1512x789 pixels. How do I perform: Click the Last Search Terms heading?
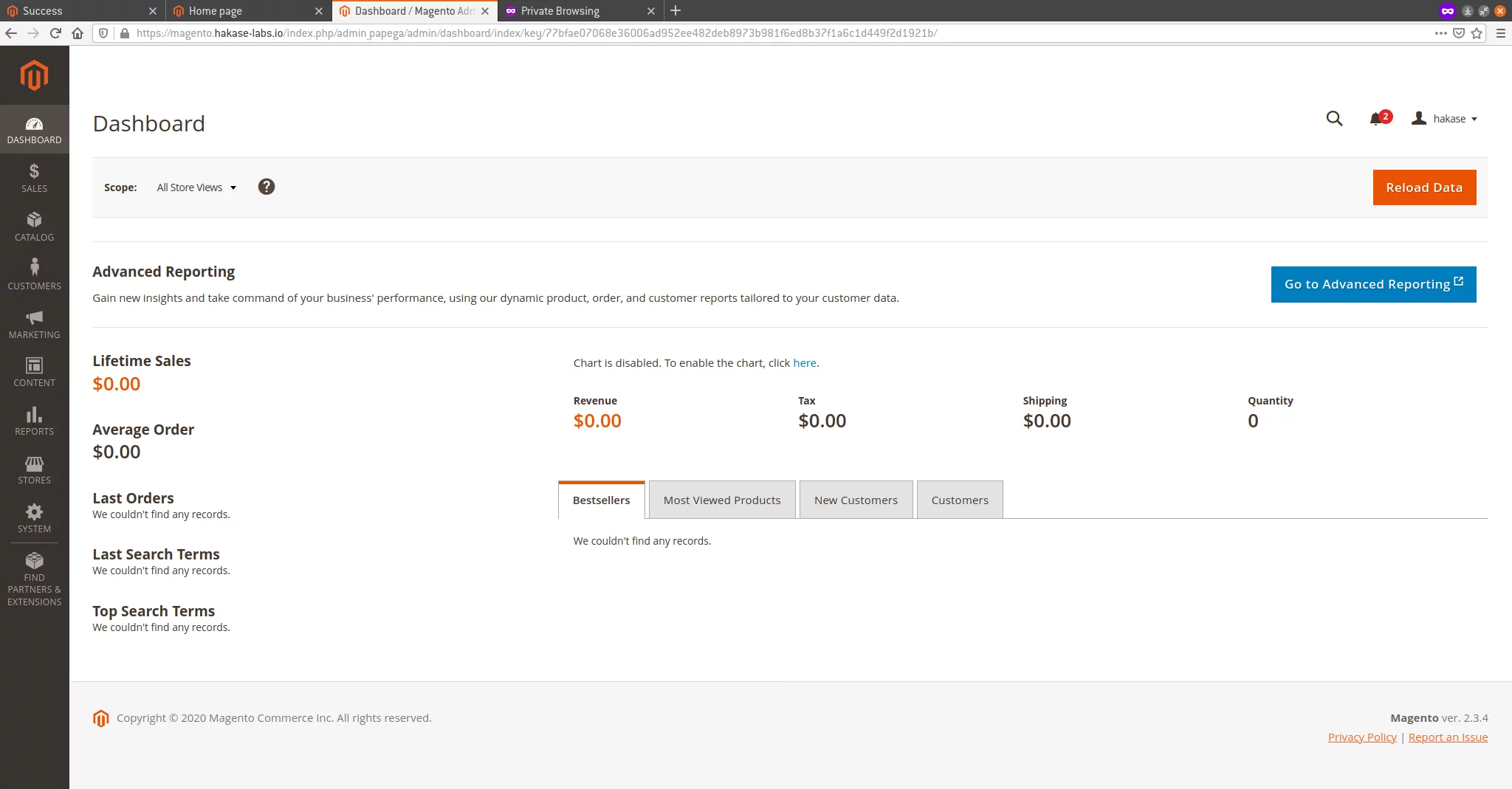tap(156, 554)
